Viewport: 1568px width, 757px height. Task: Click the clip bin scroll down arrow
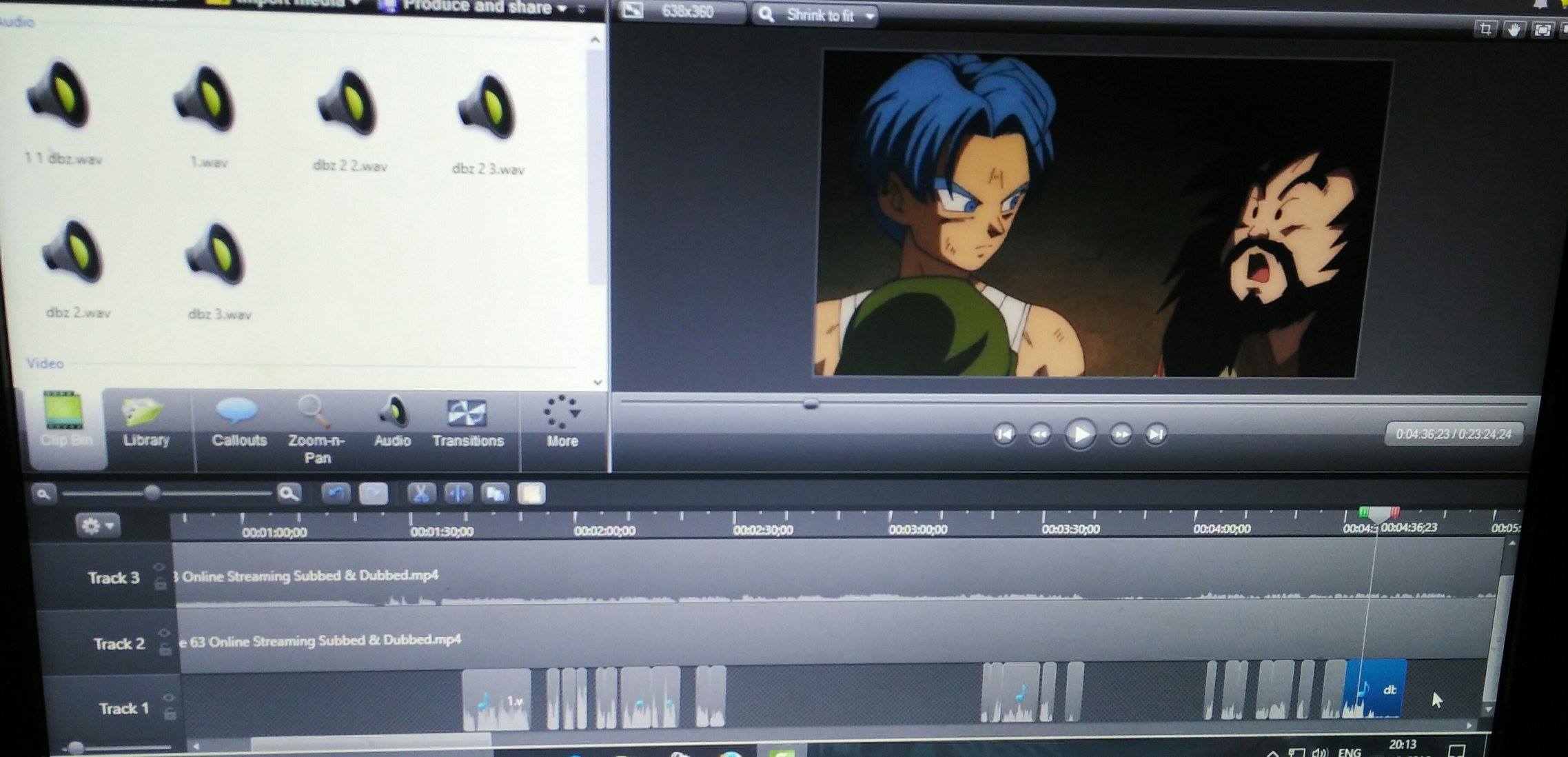pos(598,382)
